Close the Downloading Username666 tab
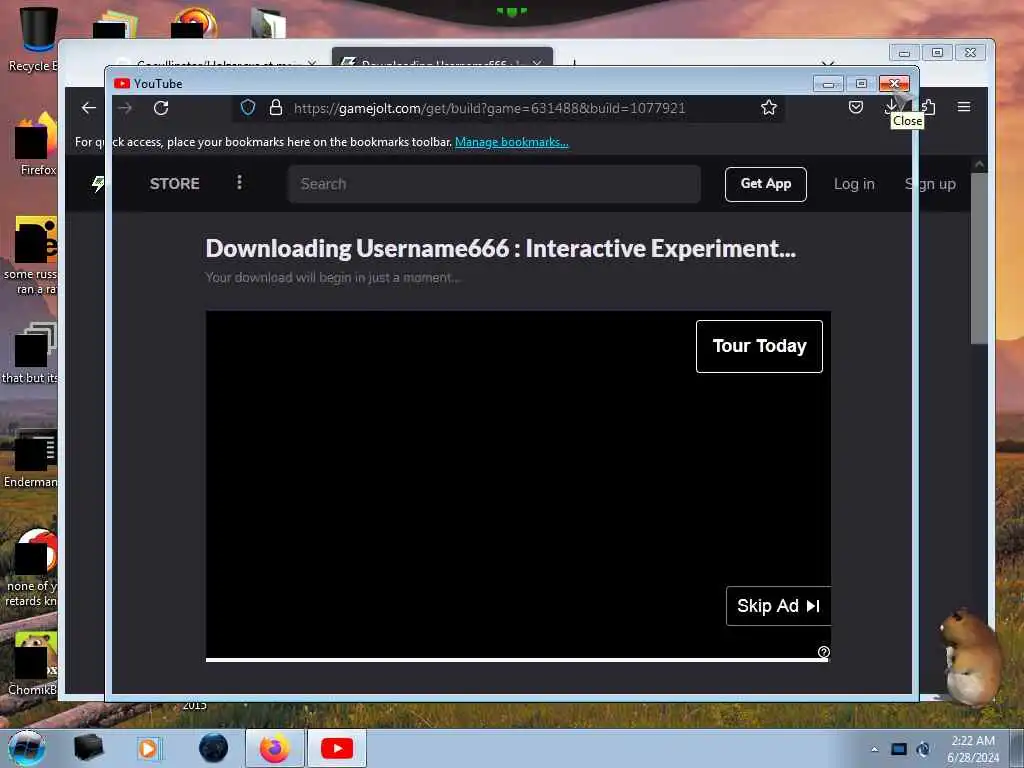This screenshot has height=768, width=1024. click(536, 63)
